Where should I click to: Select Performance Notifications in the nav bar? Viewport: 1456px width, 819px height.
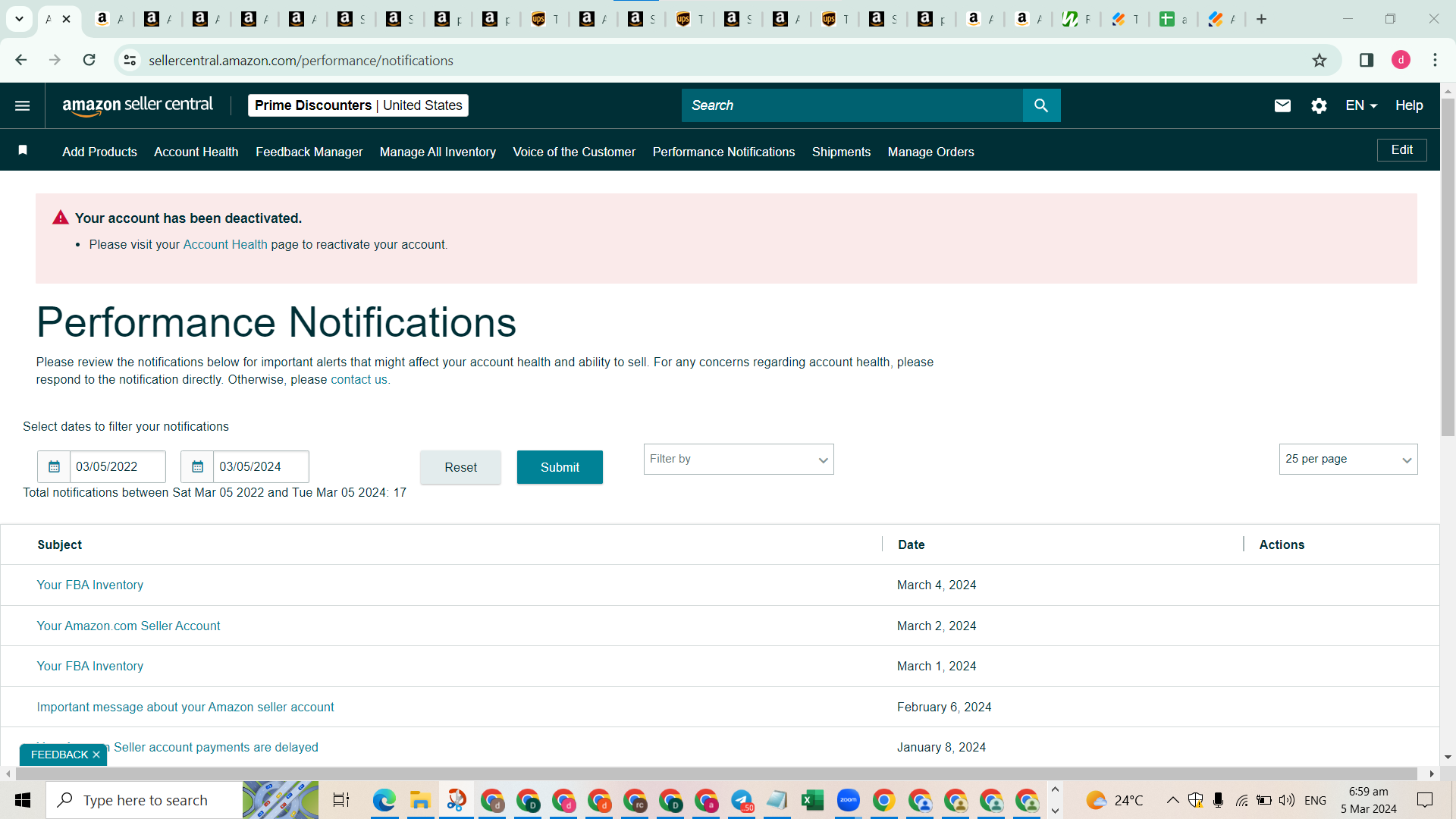point(723,152)
